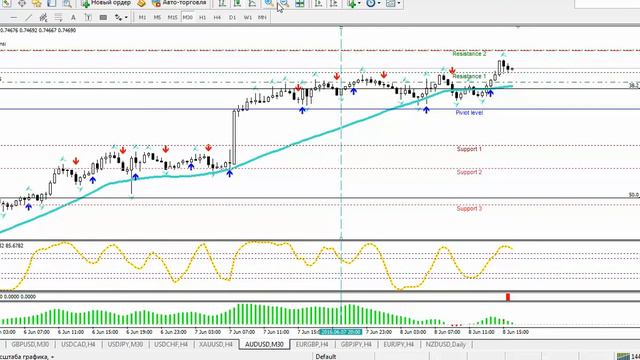Select the M30 timeframe button
This screenshot has width=640, height=360.
187,18
